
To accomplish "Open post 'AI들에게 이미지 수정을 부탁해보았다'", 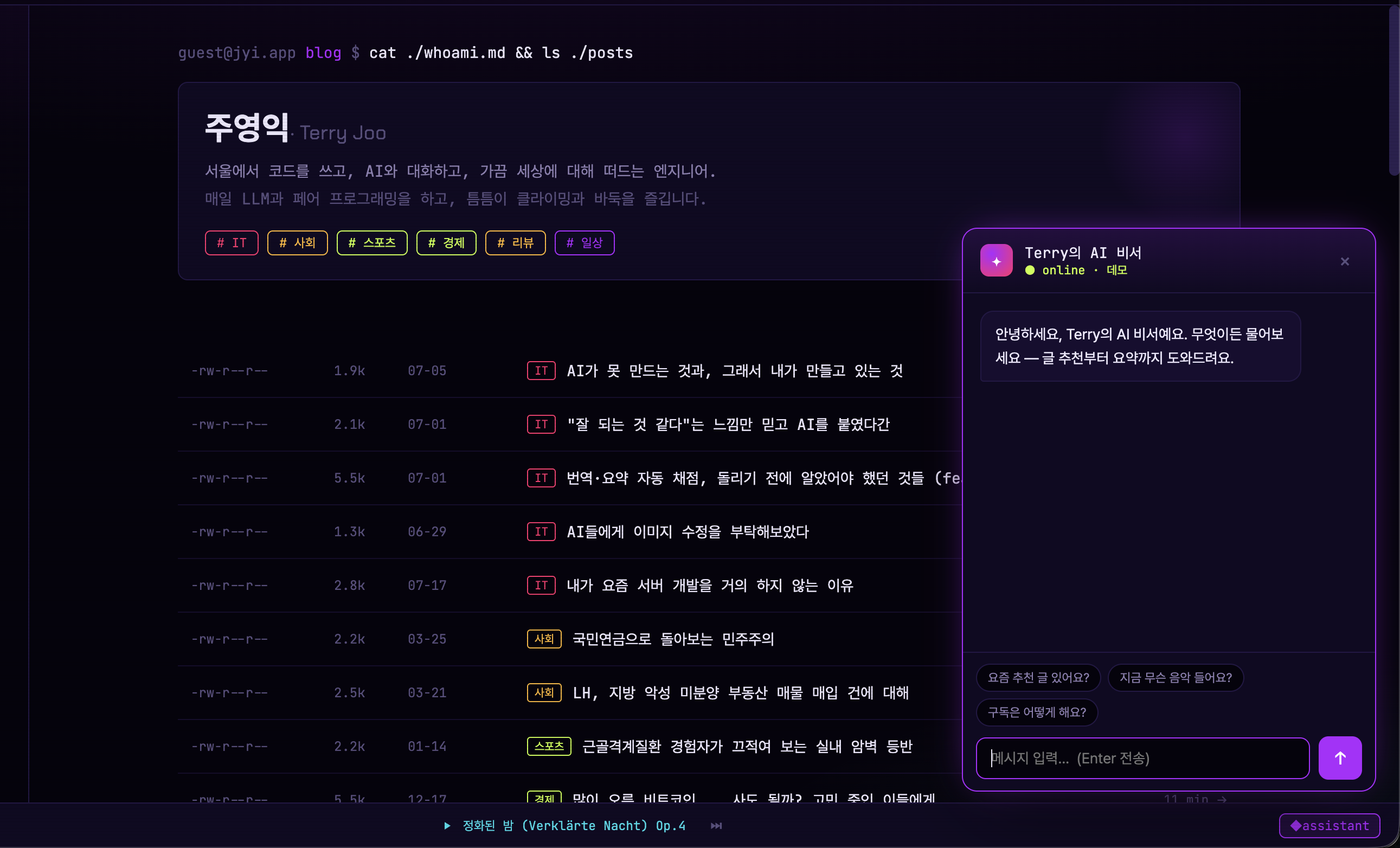I will [688, 532].
